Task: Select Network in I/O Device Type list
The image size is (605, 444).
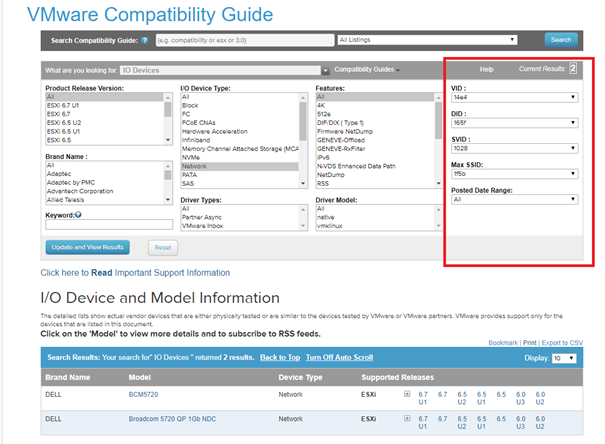Action: [x=239, y=166]
